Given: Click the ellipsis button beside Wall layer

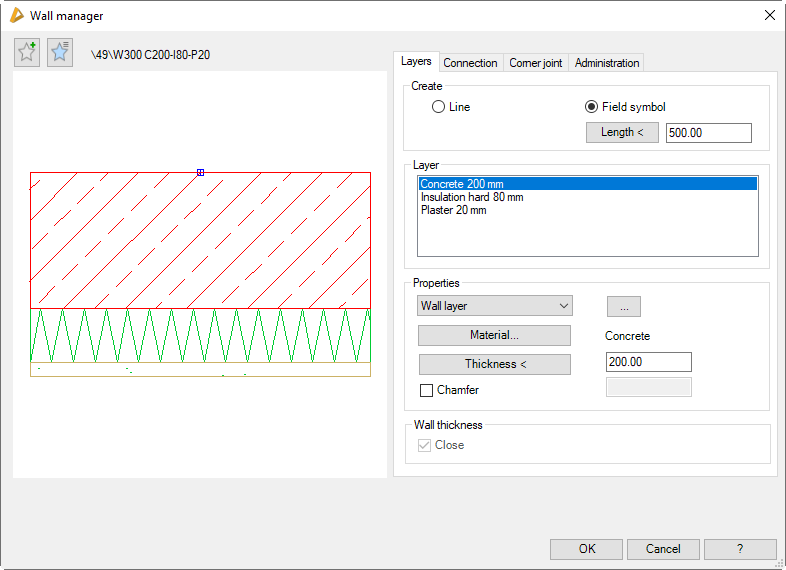Looking at the screenshot, I should coord(623,306).
